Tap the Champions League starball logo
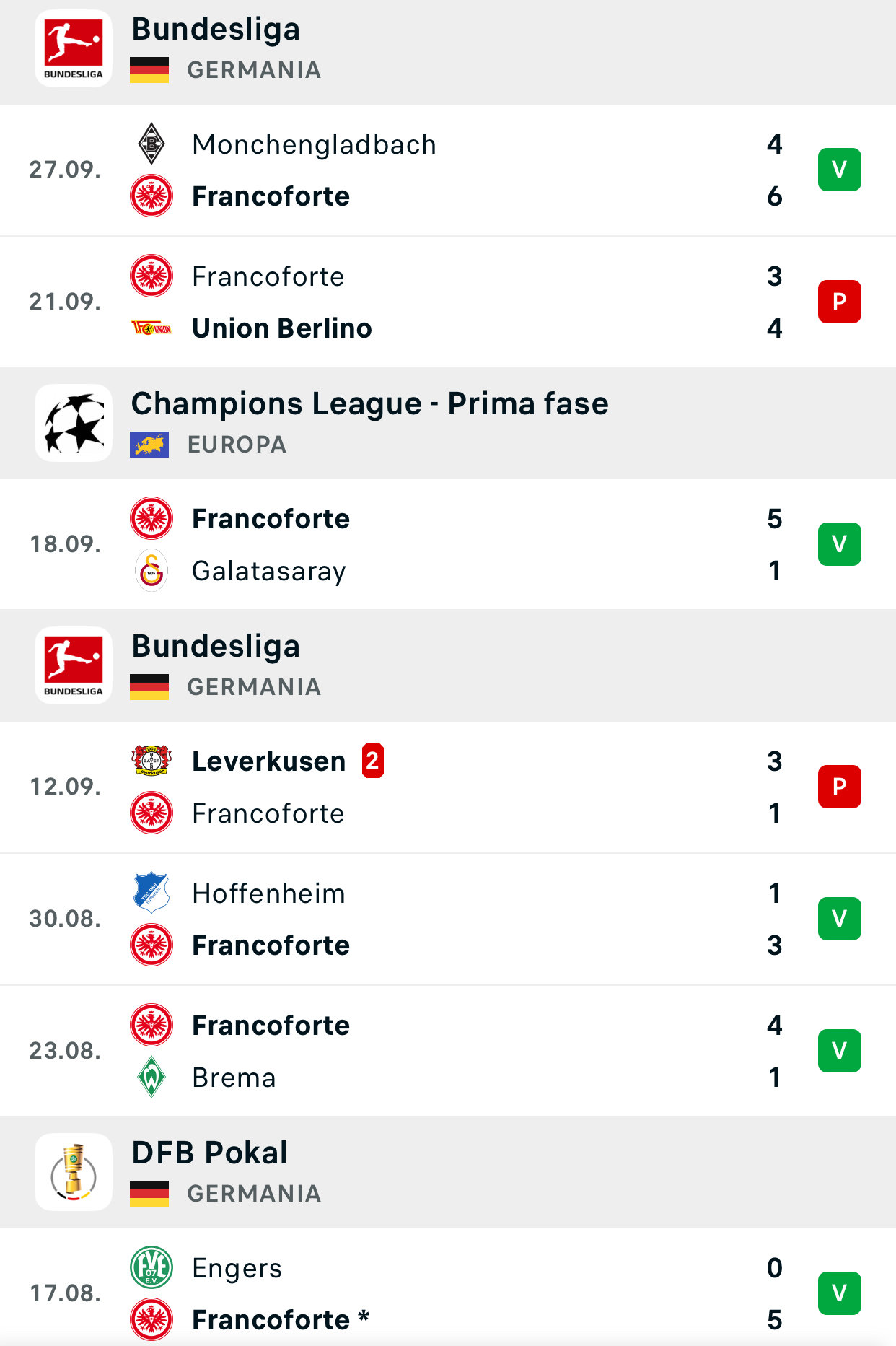 74,423
